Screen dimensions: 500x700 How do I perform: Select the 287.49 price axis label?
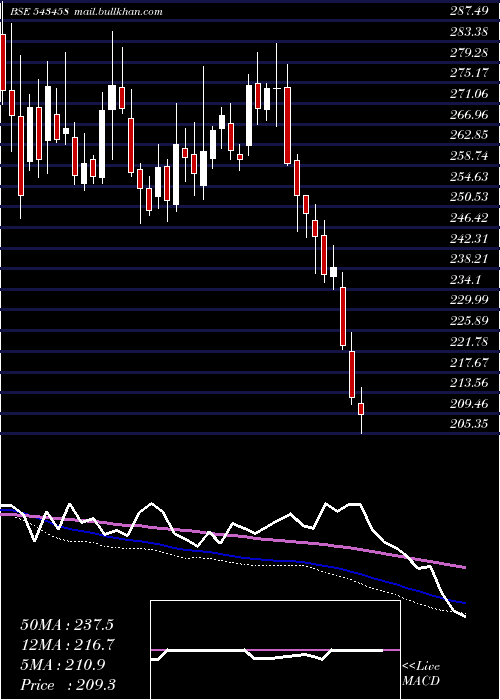(x=469, y=12)
